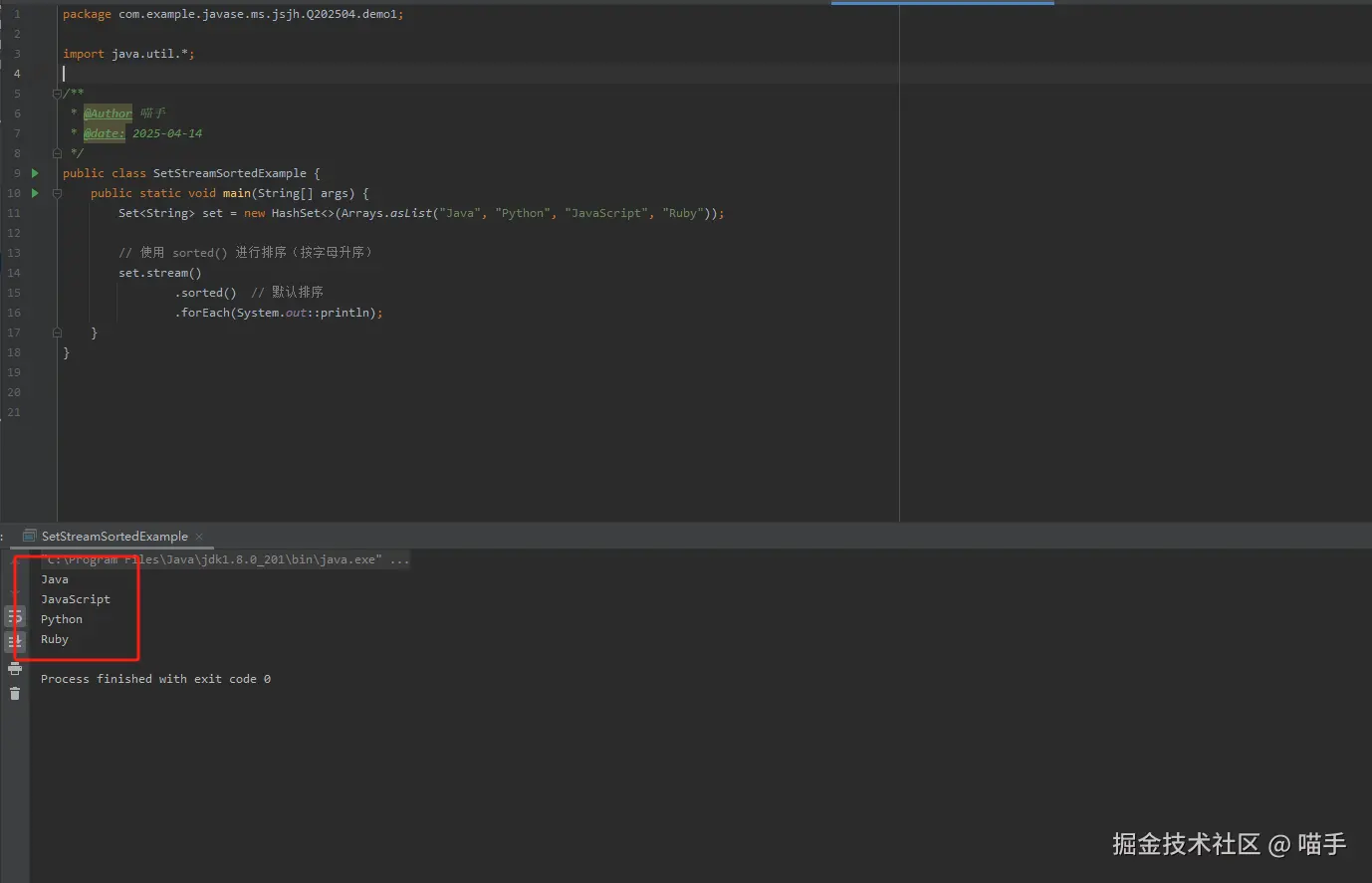The image size is (1372, 883).
Task: Collapse the Javadoc comment block at its start
Action: pyautogui.click(x=57, y=94)
